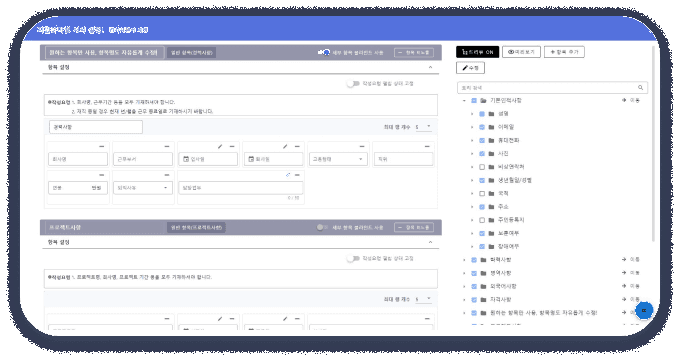Click the 휴대전화 folder icon

(x=491, y=141)
